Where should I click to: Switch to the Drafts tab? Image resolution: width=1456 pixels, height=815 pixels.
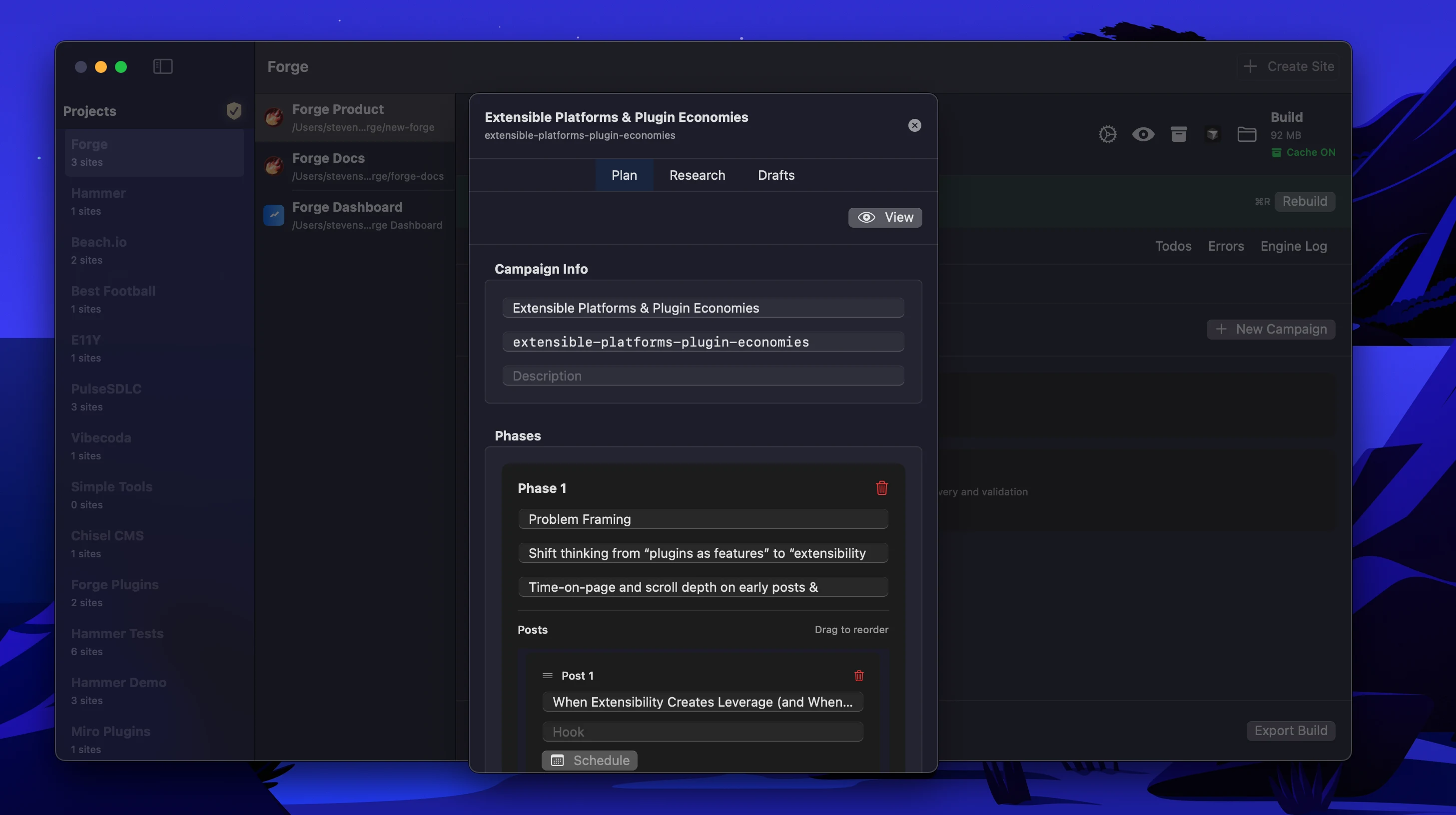click(x=776, y=175)
